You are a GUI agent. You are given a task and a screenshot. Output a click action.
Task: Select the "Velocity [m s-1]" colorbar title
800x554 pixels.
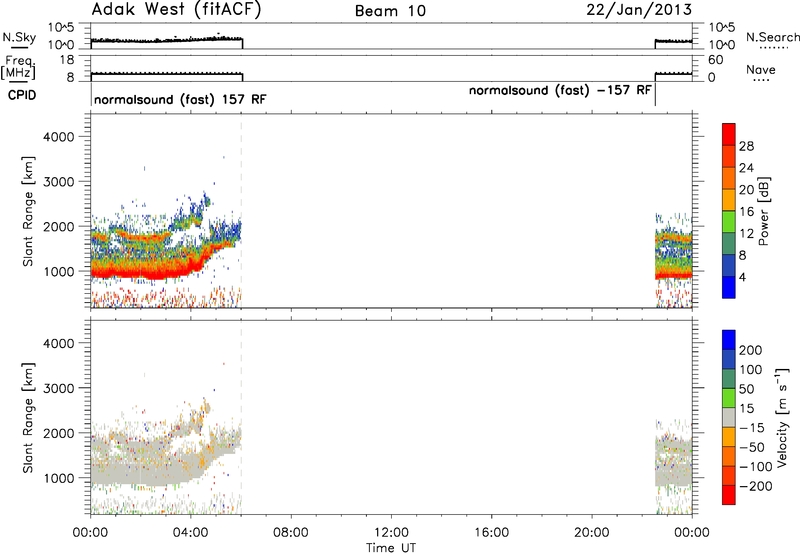[782, 417]
